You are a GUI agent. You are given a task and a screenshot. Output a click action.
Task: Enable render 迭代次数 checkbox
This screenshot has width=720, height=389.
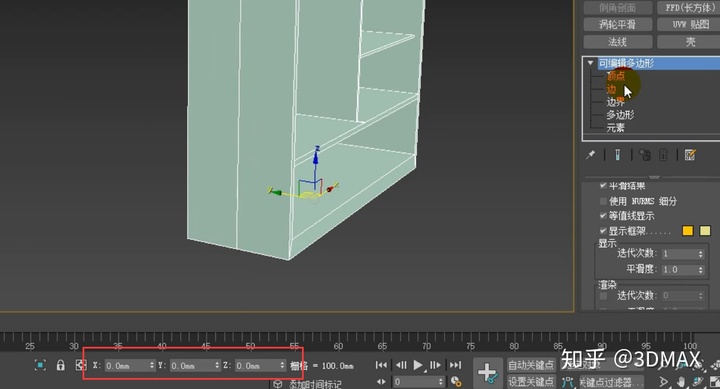[x=603, y=295]
